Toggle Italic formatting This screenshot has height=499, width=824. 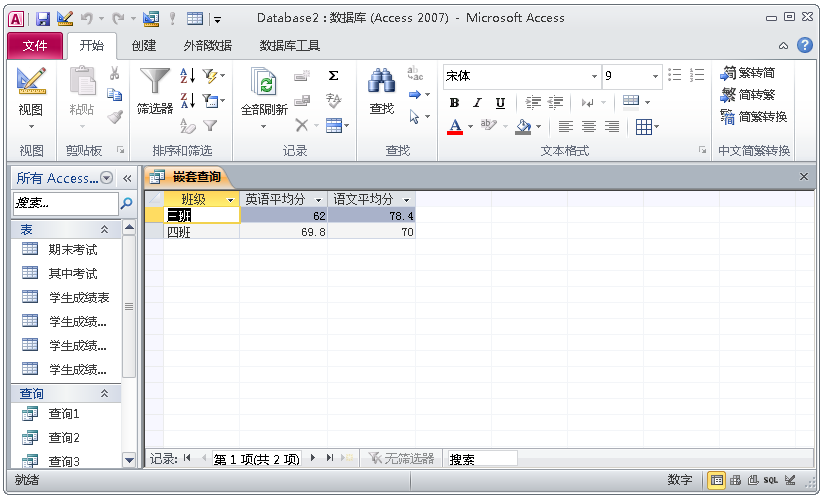(477, 103)
